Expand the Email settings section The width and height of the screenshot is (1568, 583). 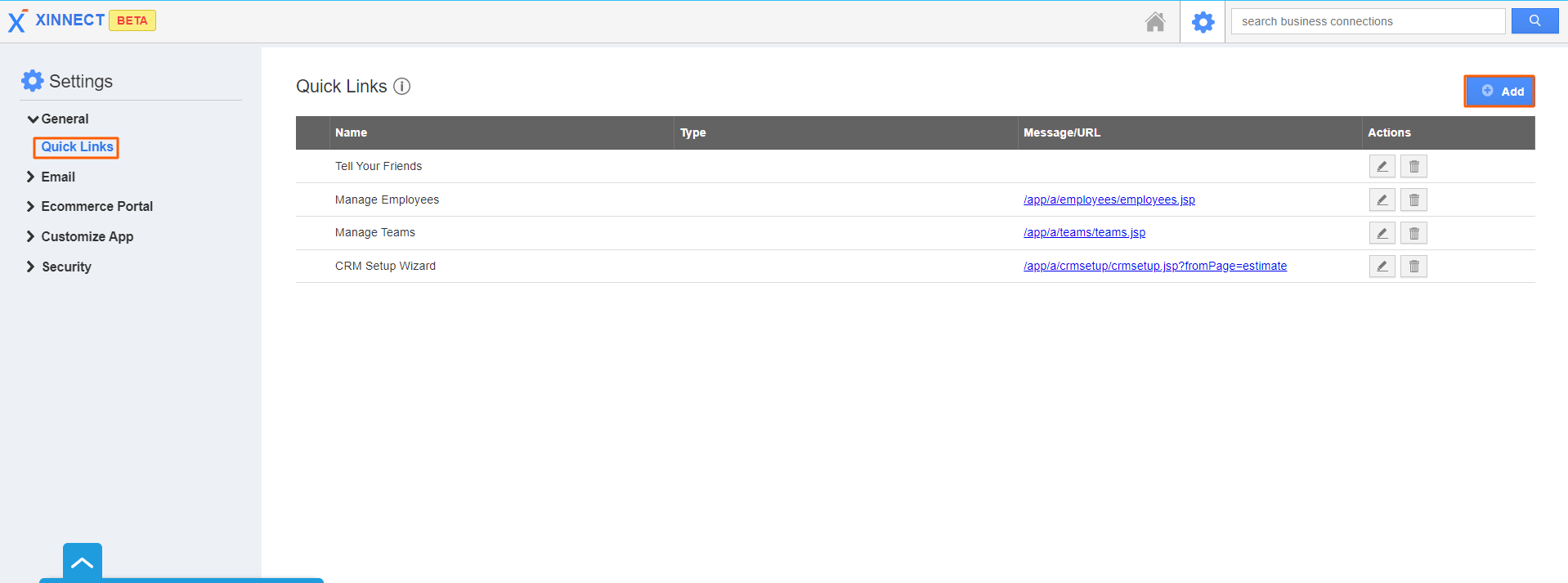click(x=51, y=177)
